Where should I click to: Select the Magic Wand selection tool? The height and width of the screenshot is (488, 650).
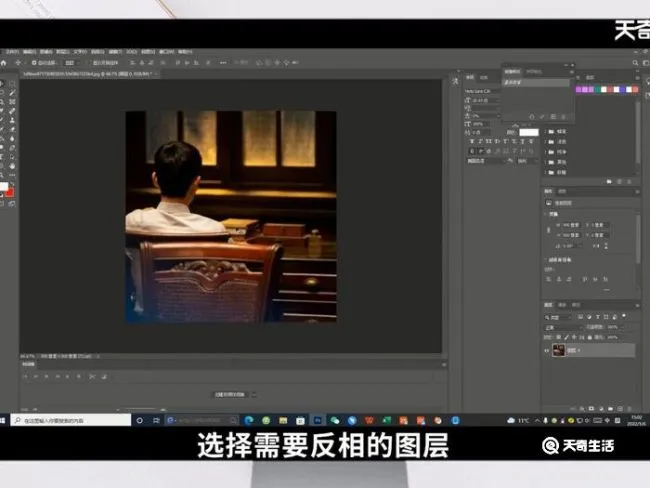(x=12, y=93)
